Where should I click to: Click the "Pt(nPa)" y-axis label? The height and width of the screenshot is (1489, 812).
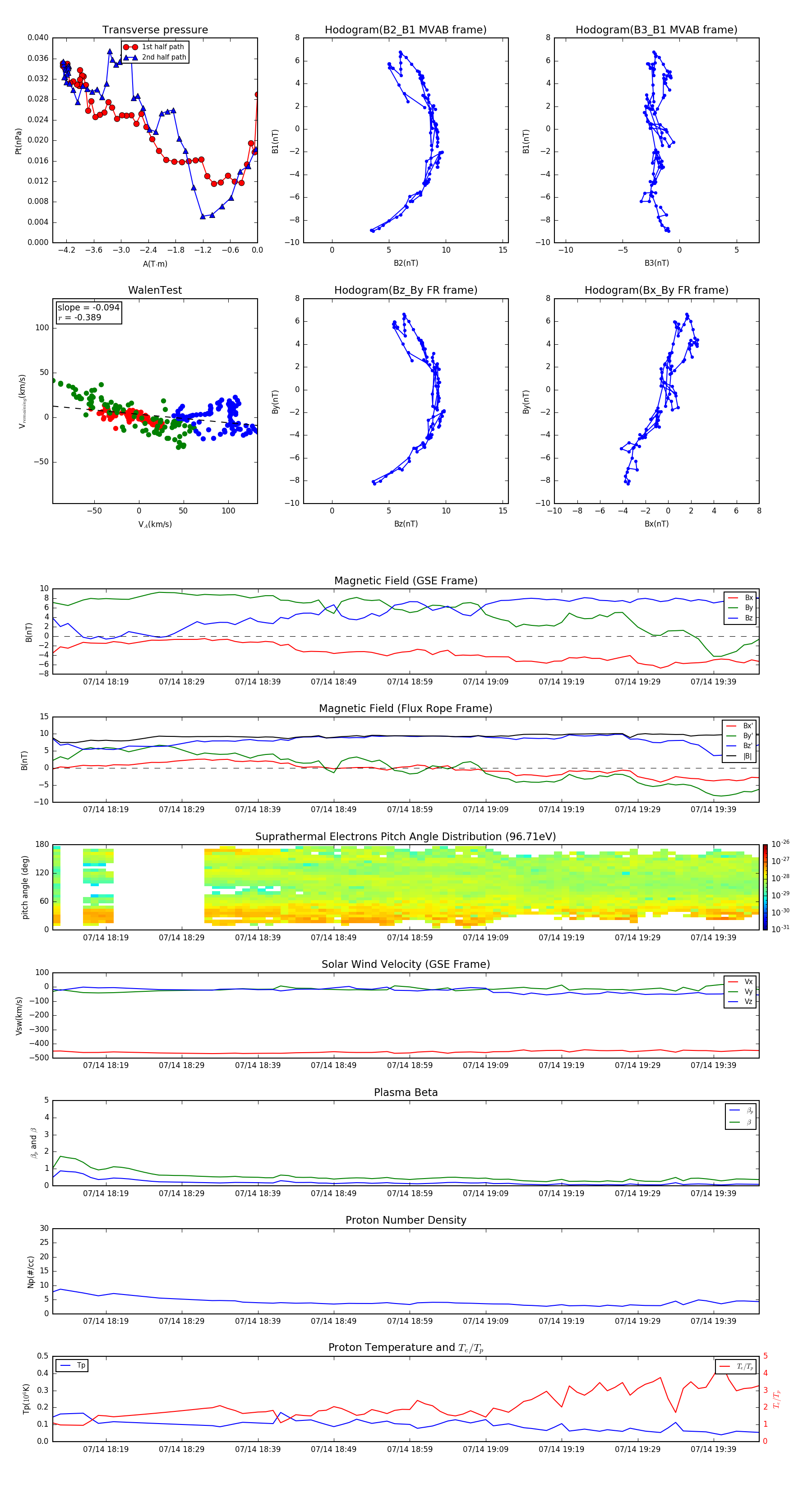18,140
